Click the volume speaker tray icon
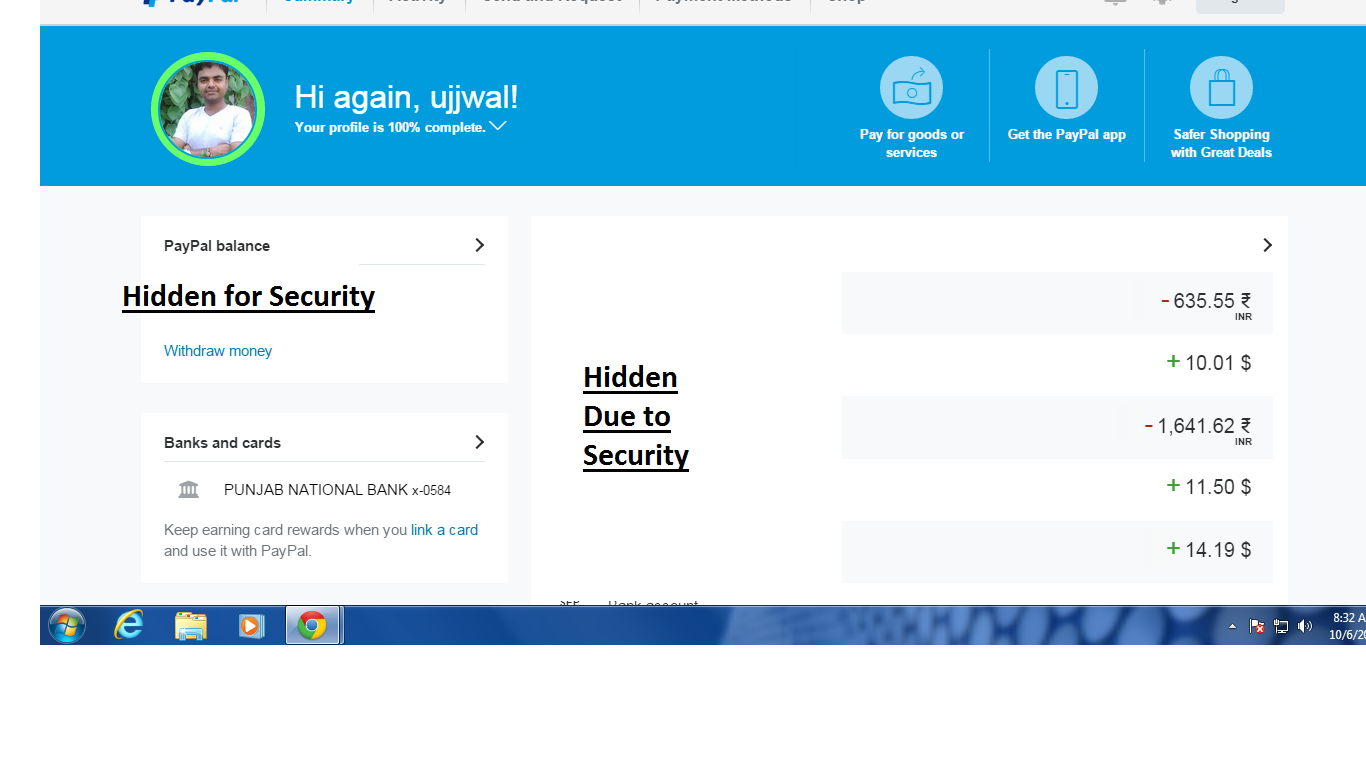 tap(1305, 626)
